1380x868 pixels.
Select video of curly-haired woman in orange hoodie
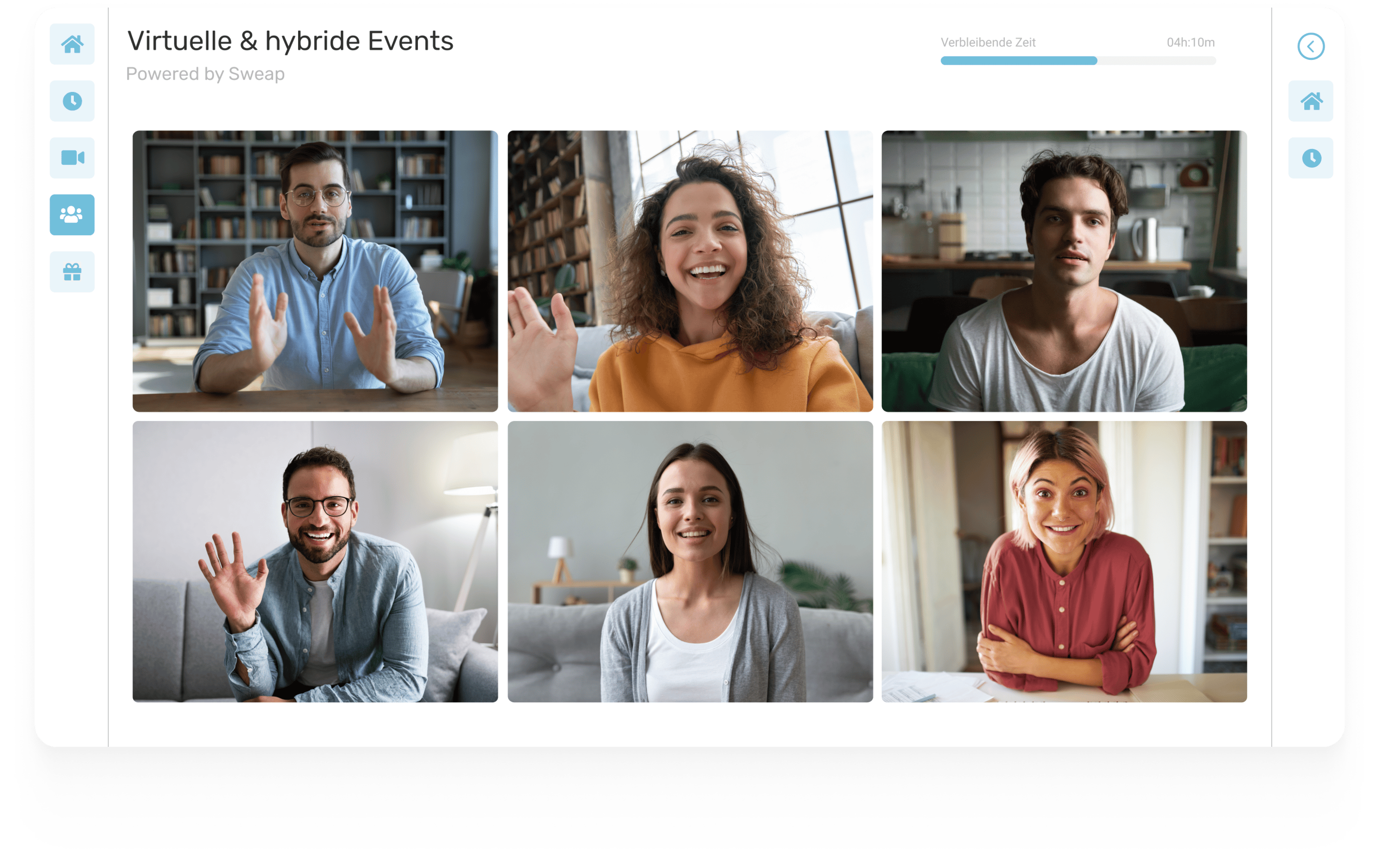690,271
